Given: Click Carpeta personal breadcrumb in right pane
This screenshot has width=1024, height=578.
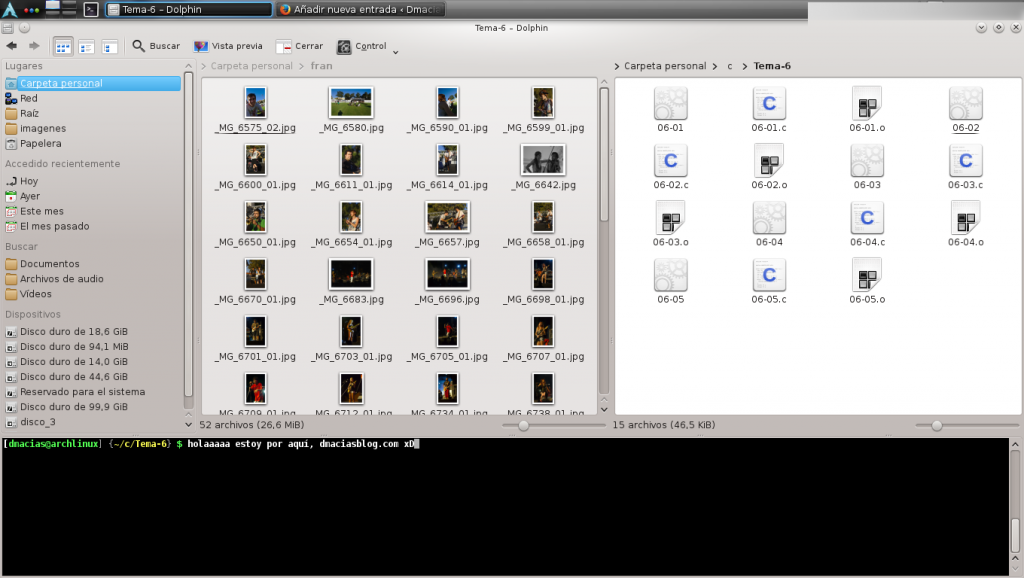Looking at the screenshot, I should (x=665, y=66).
